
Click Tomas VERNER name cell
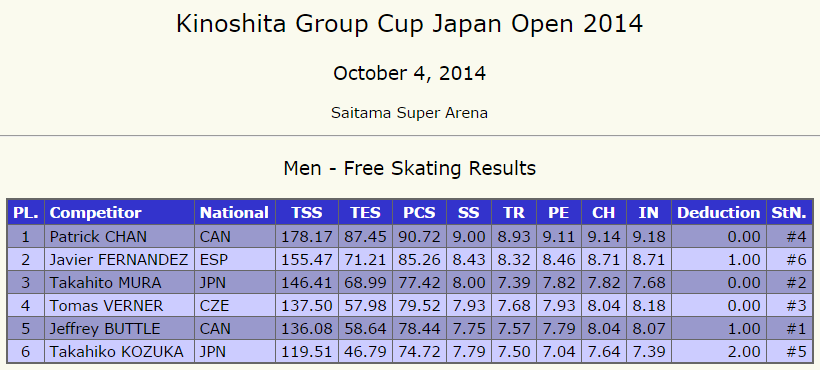click(119, 306)
